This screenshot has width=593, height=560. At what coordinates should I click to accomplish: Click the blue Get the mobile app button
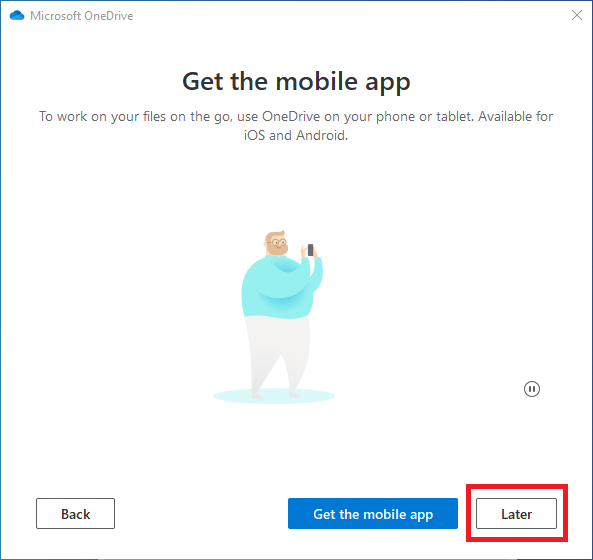click(373, 513)
